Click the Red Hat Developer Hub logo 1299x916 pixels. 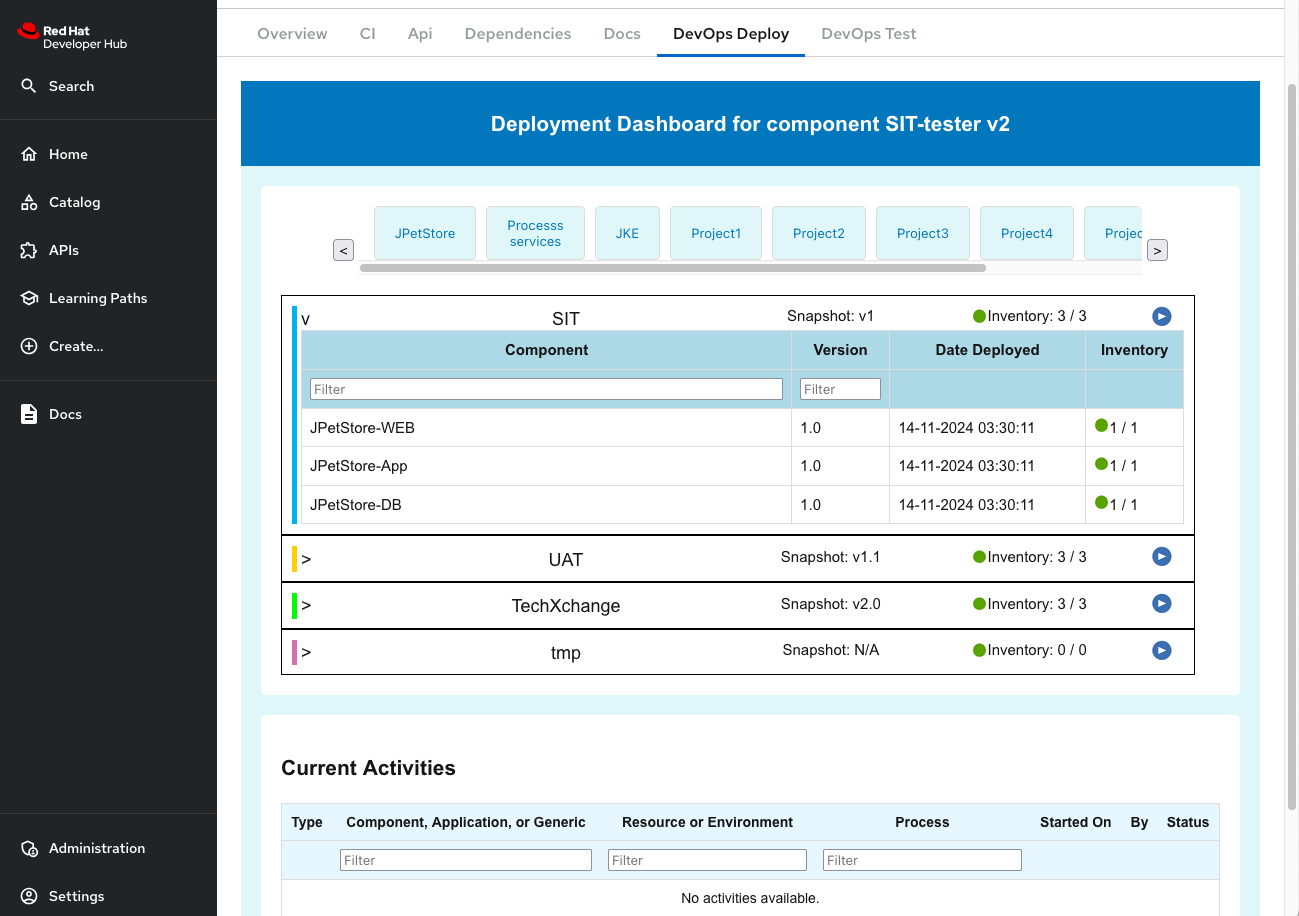pos(73,37)
